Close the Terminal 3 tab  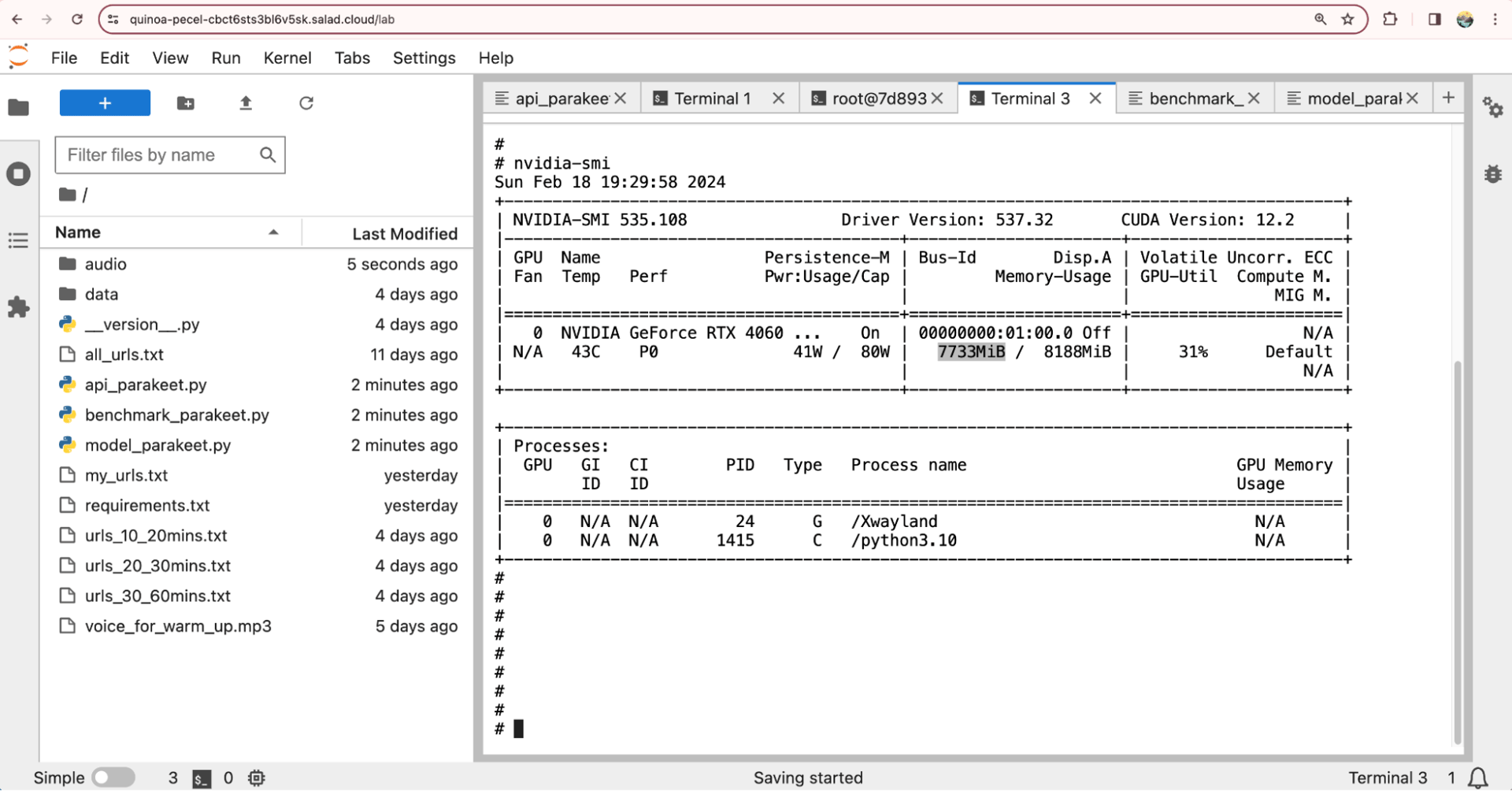coord(1095,98)
